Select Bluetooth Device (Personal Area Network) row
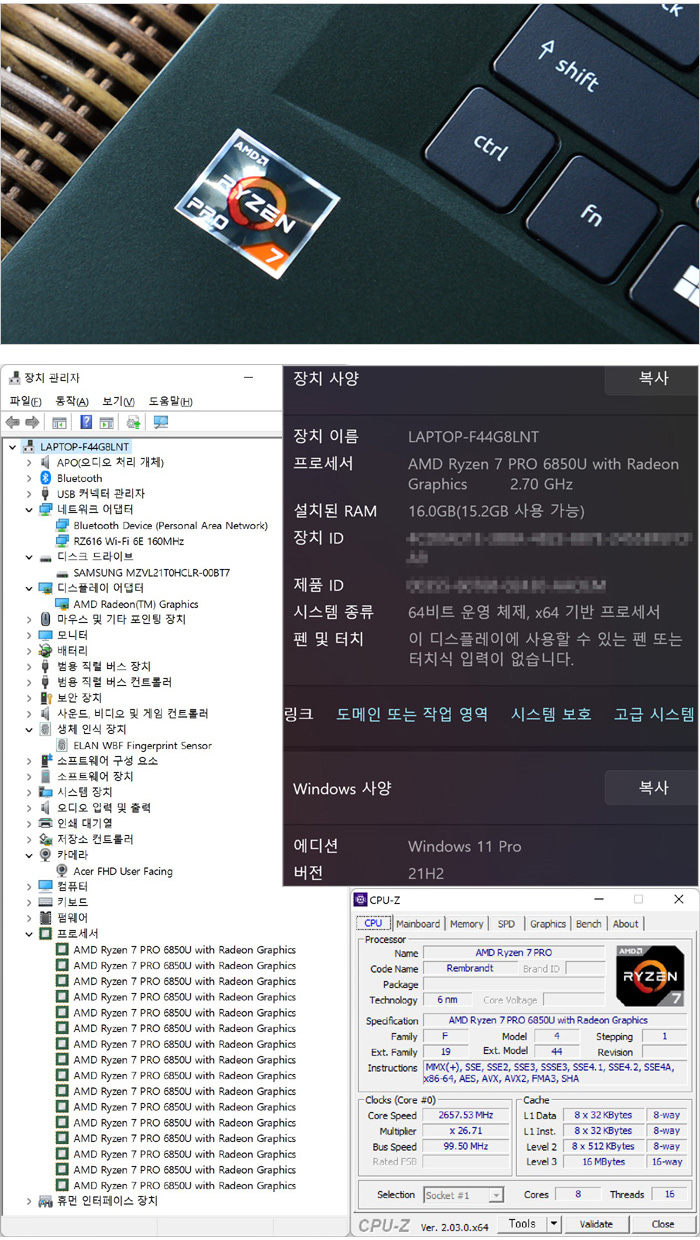The height and width of the screenshot is (1240, 700). pyautogui.click(x=170, y=526)
